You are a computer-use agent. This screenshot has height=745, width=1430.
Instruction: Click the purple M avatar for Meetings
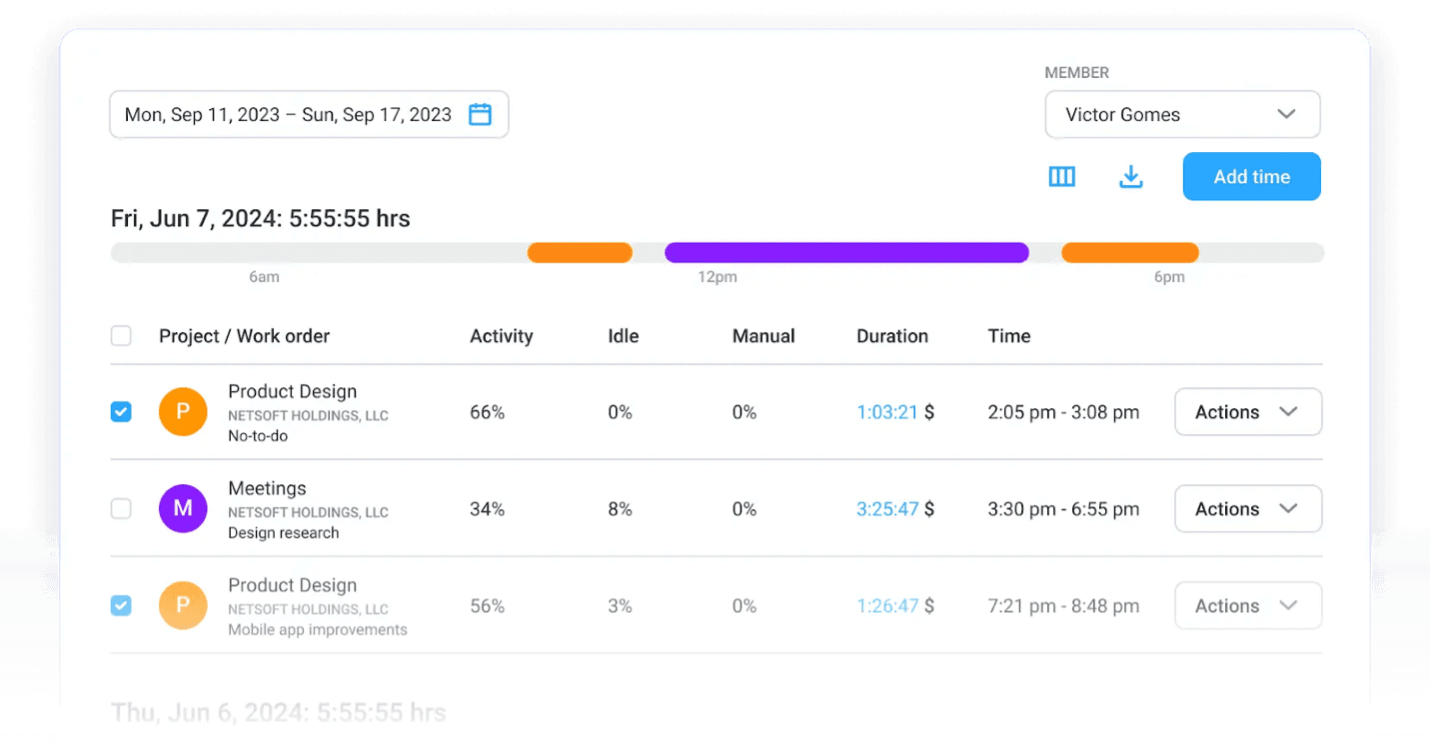[x=183, y=509]
